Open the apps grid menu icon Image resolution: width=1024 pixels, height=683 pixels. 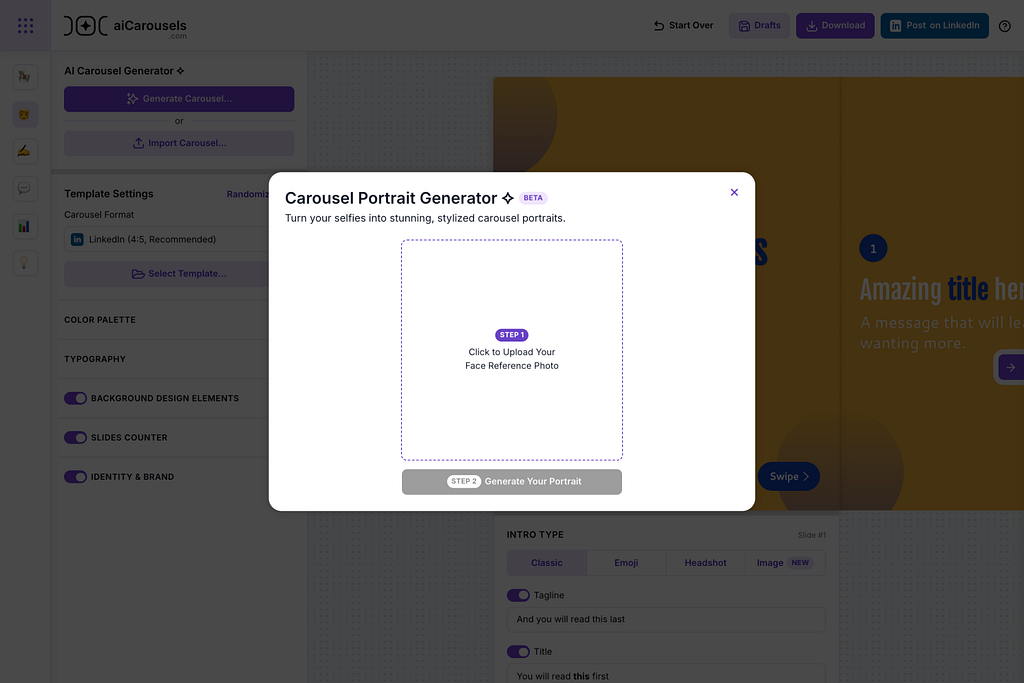coord(25,25)
